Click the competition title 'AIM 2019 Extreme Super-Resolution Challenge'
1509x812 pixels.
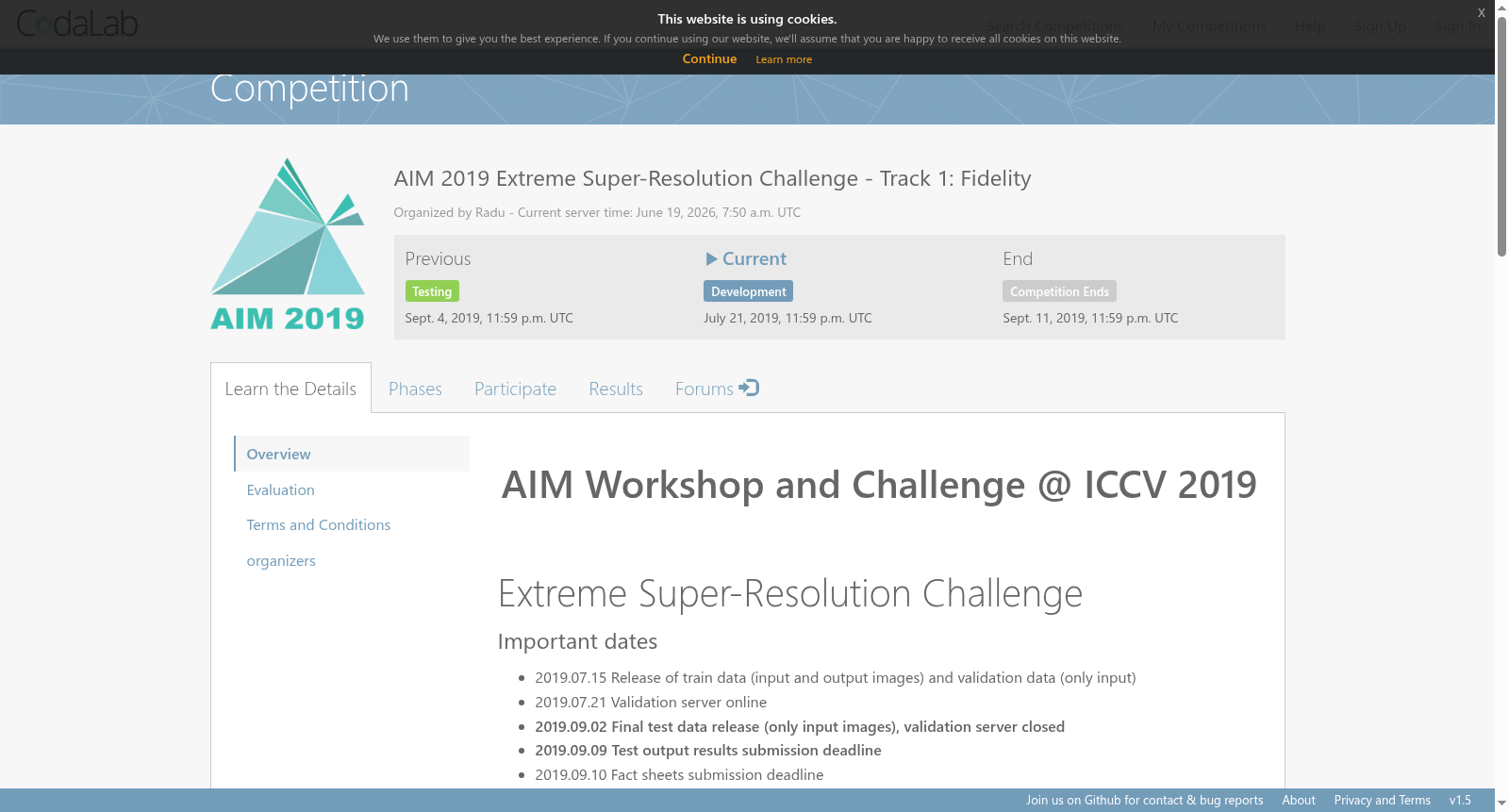pos(712,178)
